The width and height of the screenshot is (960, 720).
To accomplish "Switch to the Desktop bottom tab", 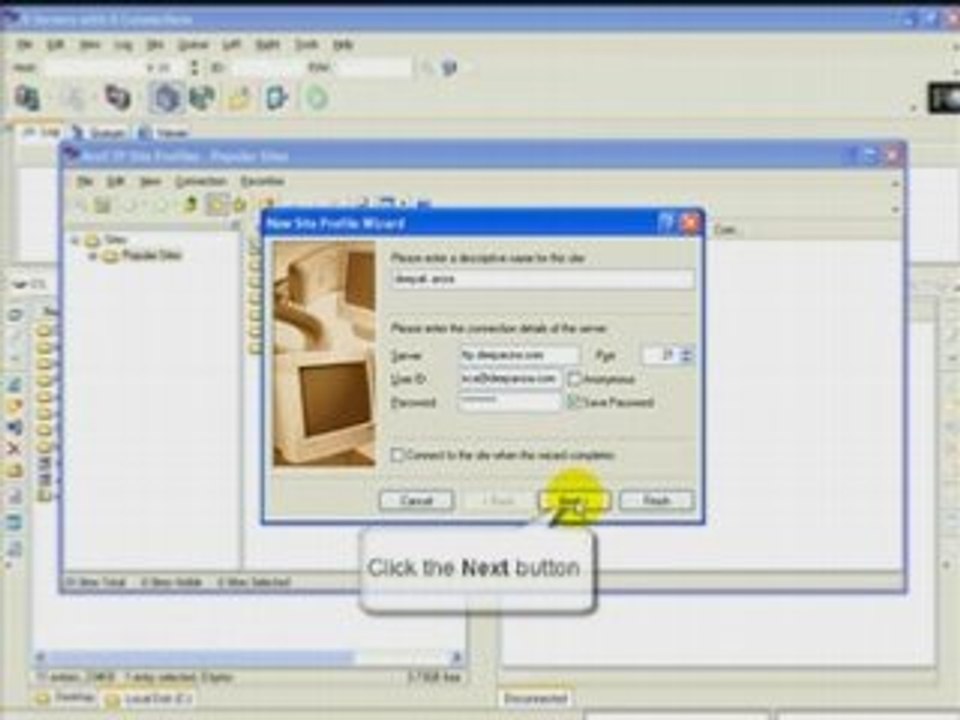I will click(x=66, y=697).
